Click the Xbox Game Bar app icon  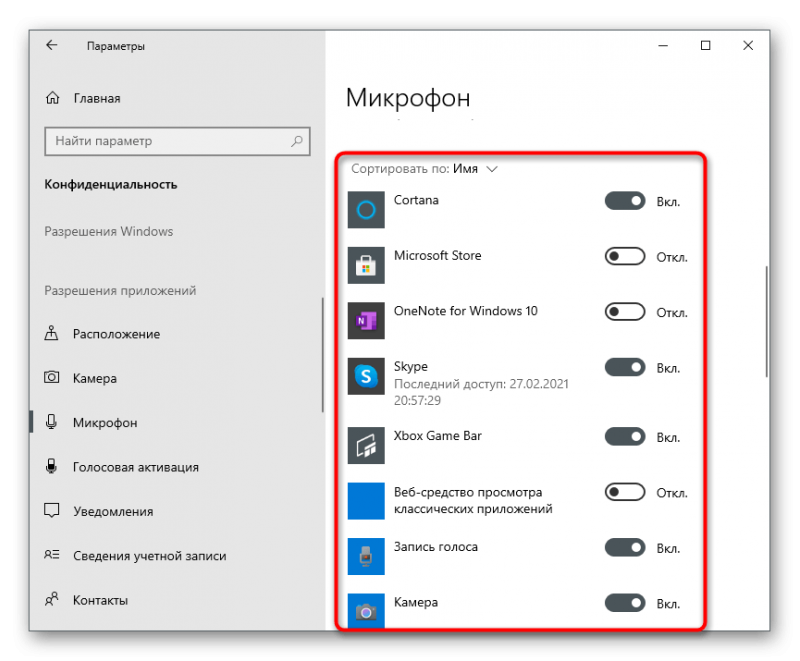(x=366, y=446)
